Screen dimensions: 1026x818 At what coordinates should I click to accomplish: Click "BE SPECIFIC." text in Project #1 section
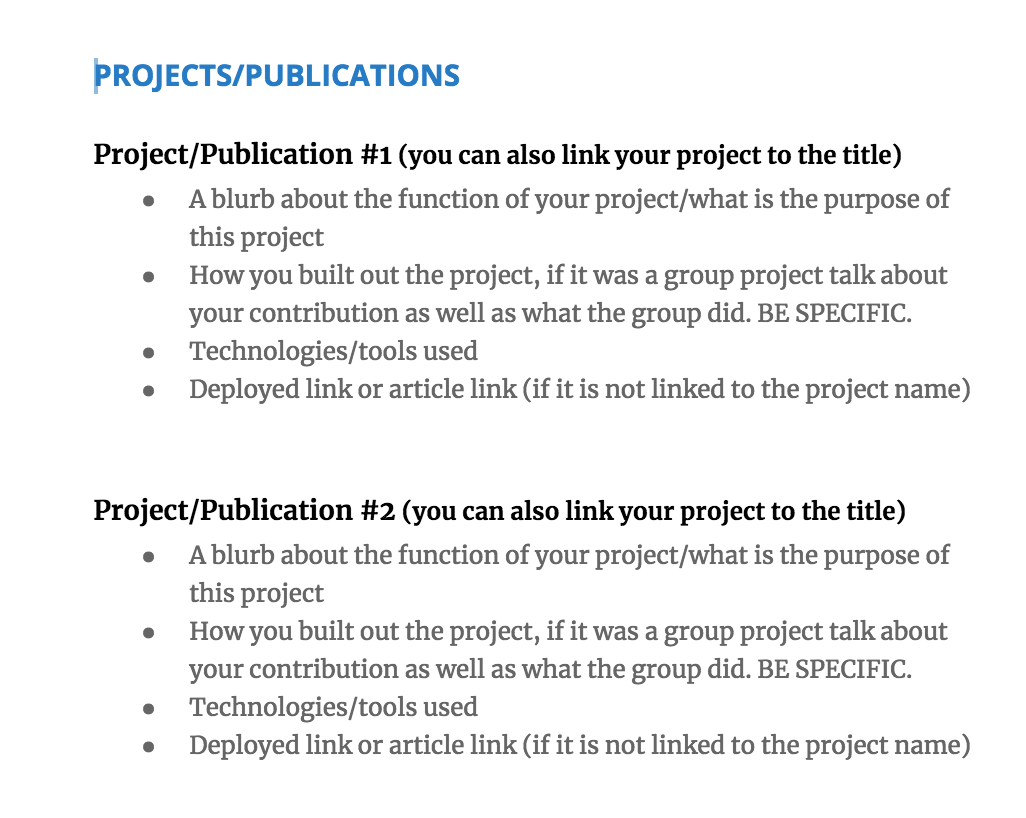(834, 313)
